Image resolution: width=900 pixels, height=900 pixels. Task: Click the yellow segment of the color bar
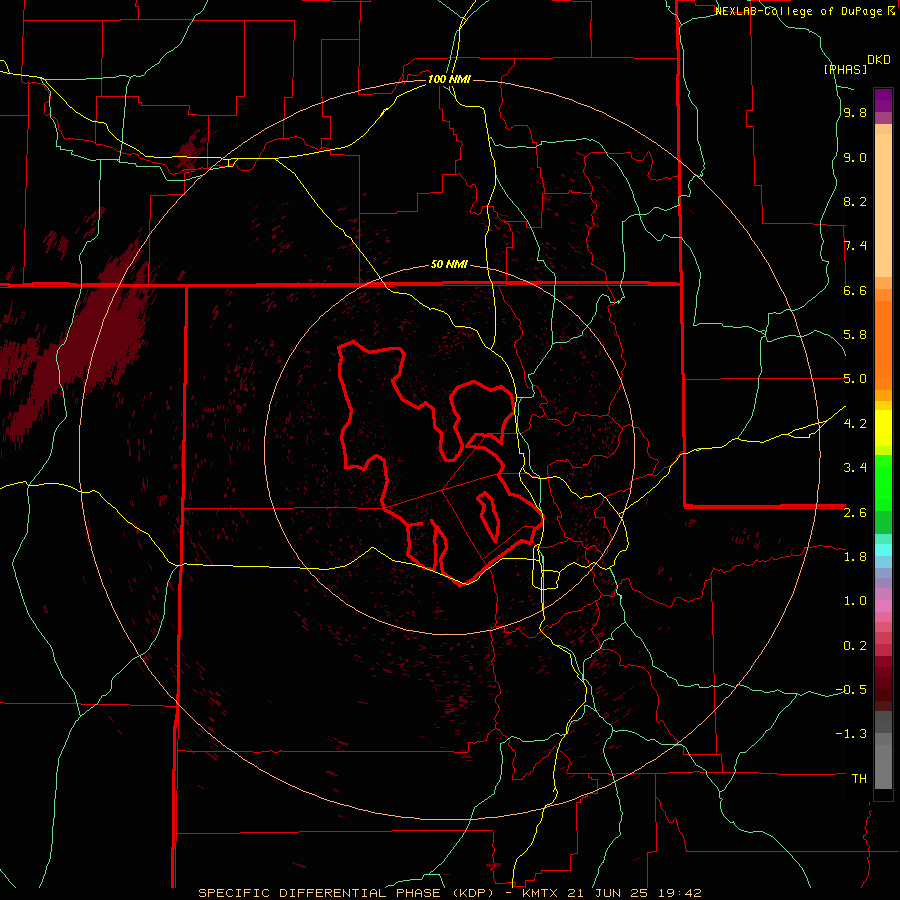883,428
